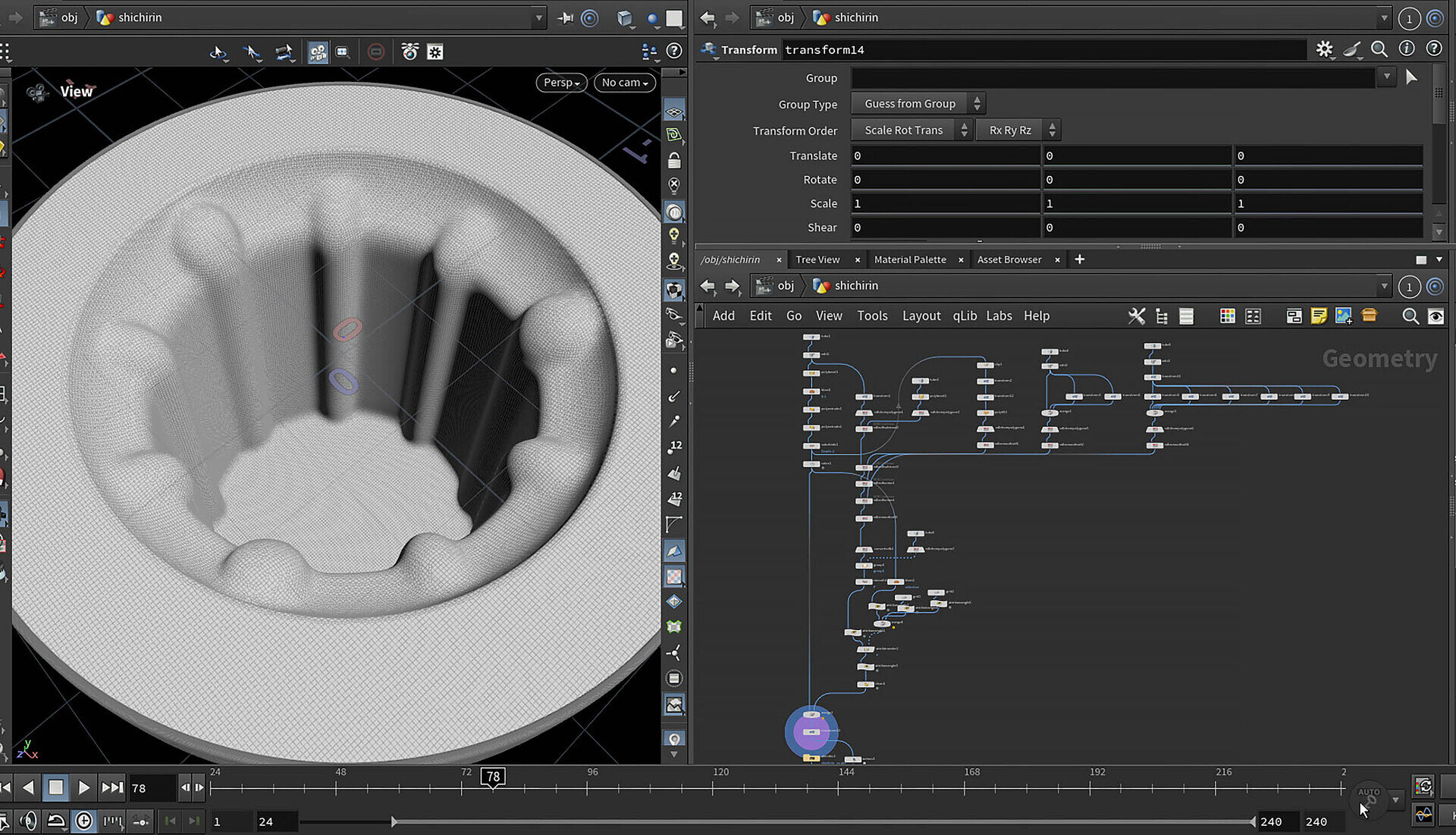Click the network editor wrench tools icon
Screen dimensions: 1456x835
click(1136, 316)
